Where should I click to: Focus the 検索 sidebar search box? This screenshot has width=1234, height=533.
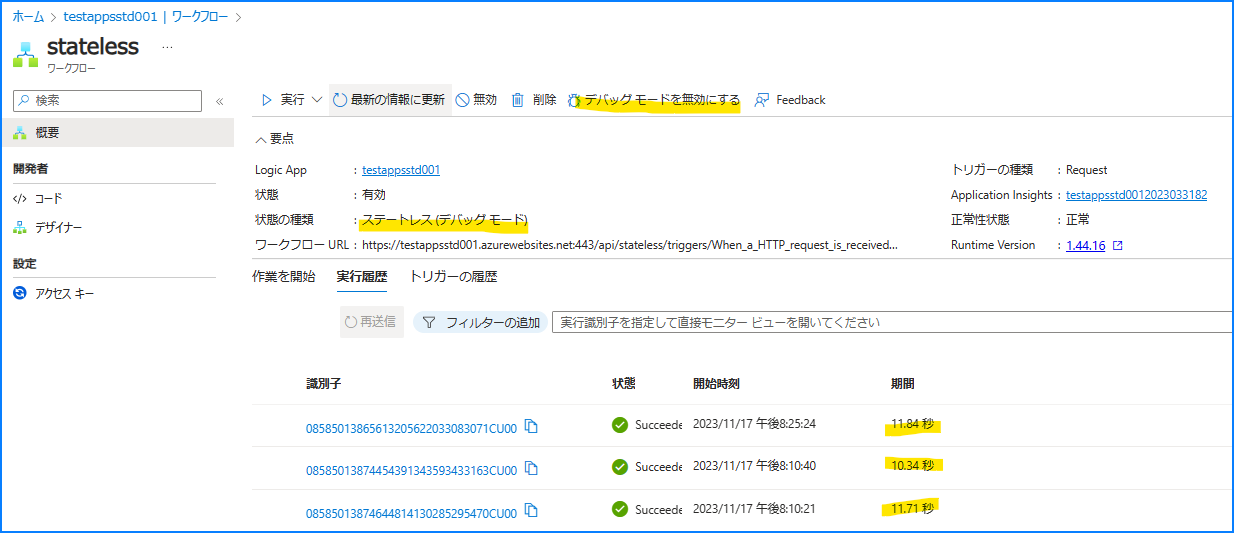tap(107, 100)
